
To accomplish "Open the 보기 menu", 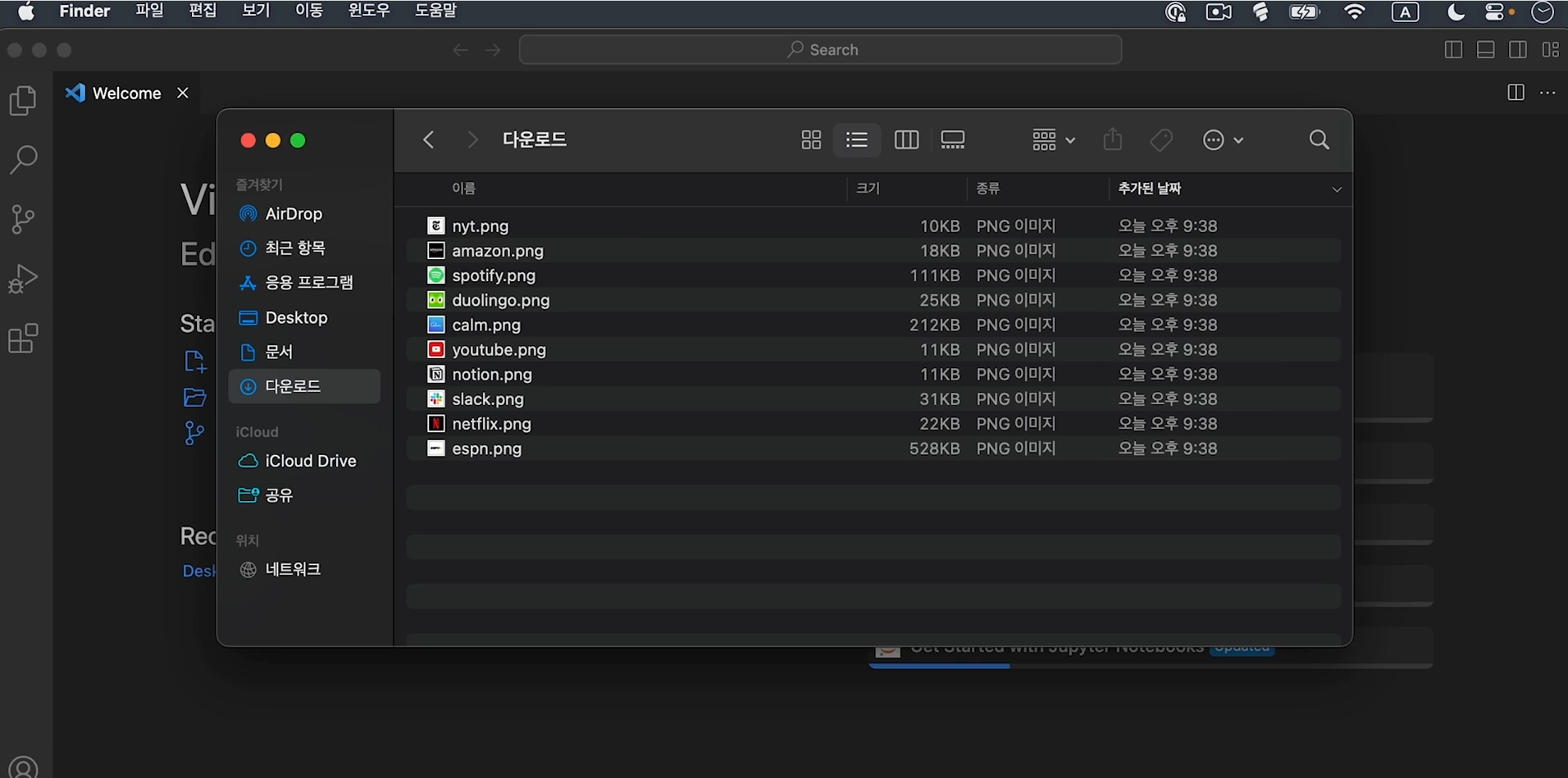I will click(256, 11).
